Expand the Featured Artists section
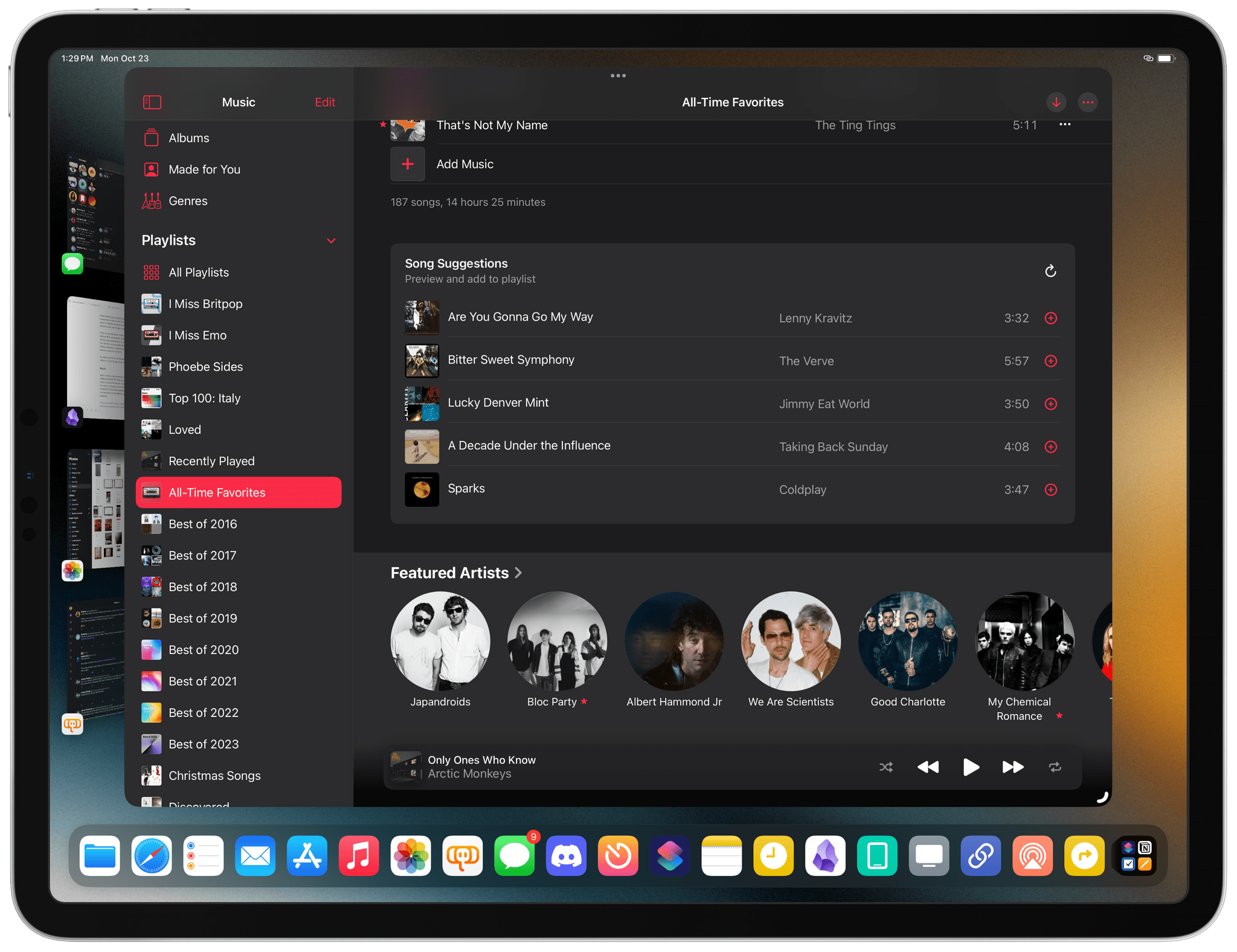 click(457, 573)
